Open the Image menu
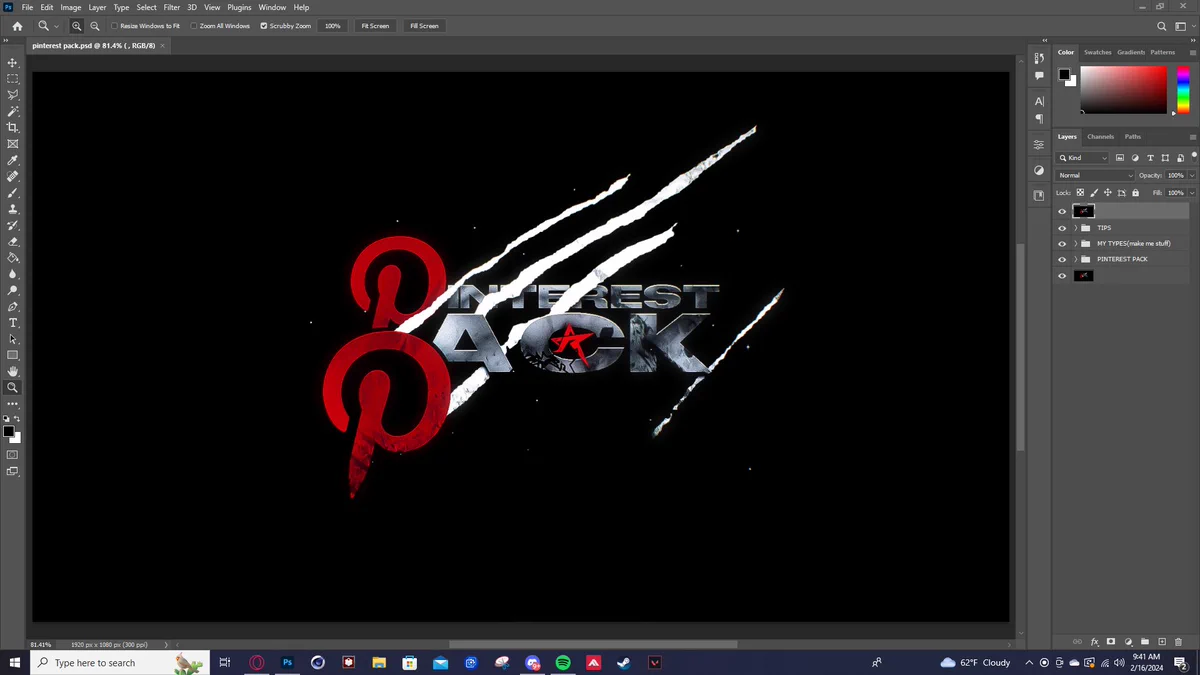The width and height of the screenshot is (1200, 675). tap(71, 7)
